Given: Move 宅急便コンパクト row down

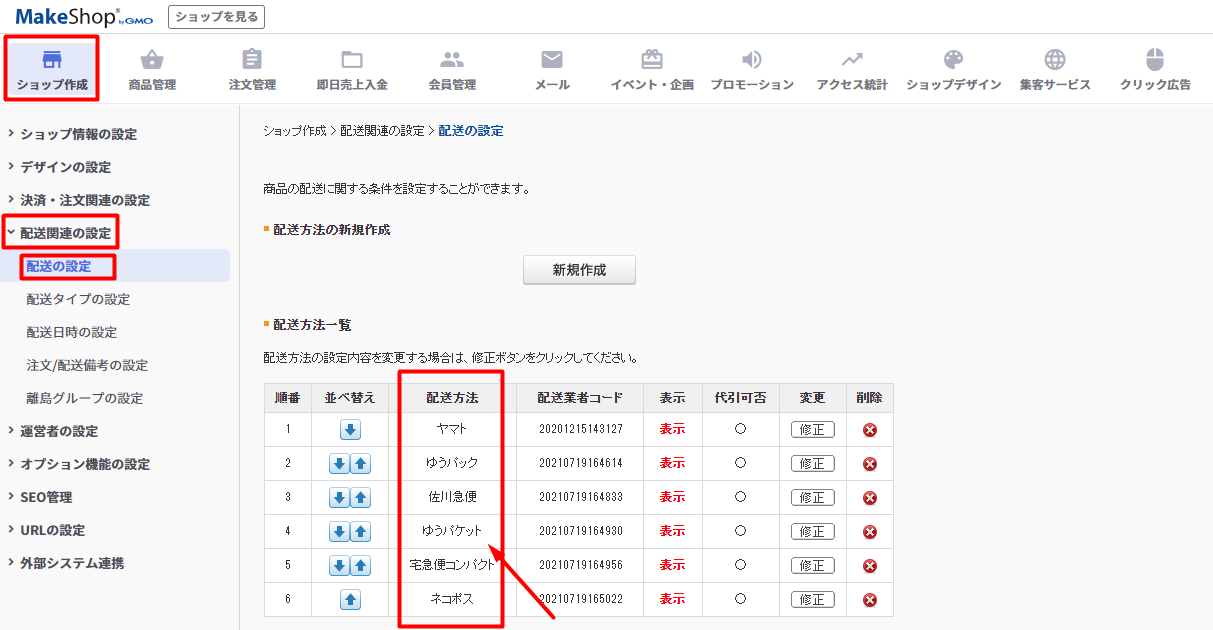Looking at the screenshot, I should (339, 565).
